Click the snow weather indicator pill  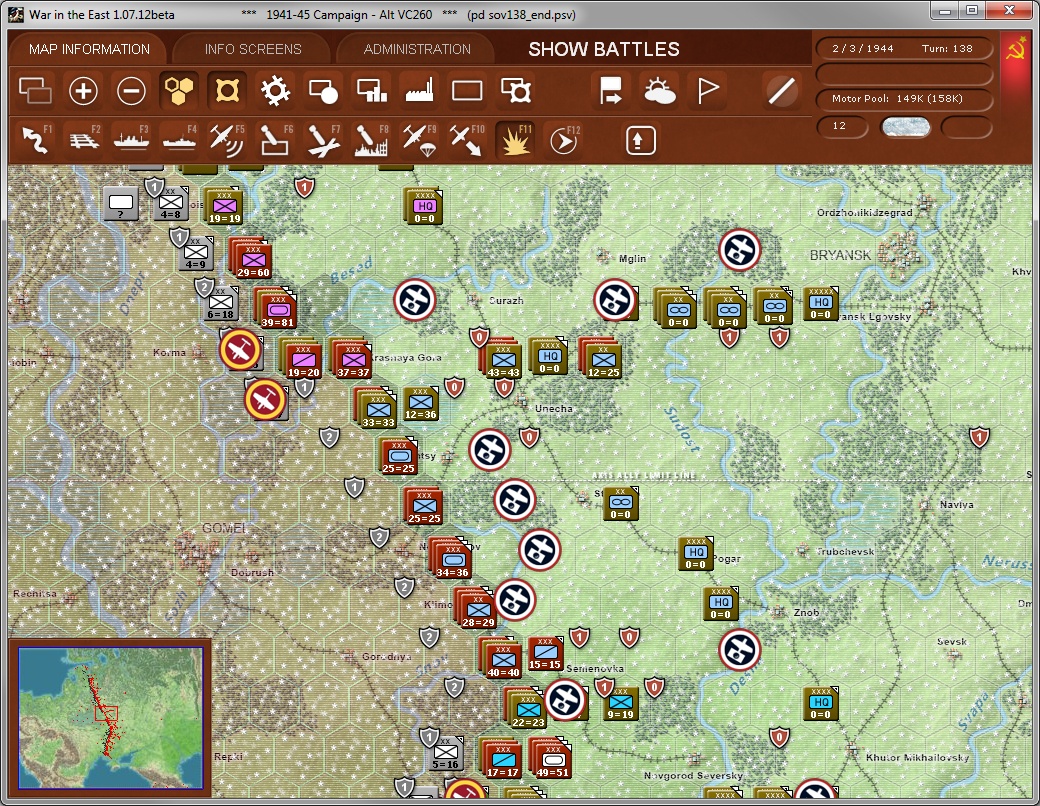pyautogui.click(x=905, y=127)
